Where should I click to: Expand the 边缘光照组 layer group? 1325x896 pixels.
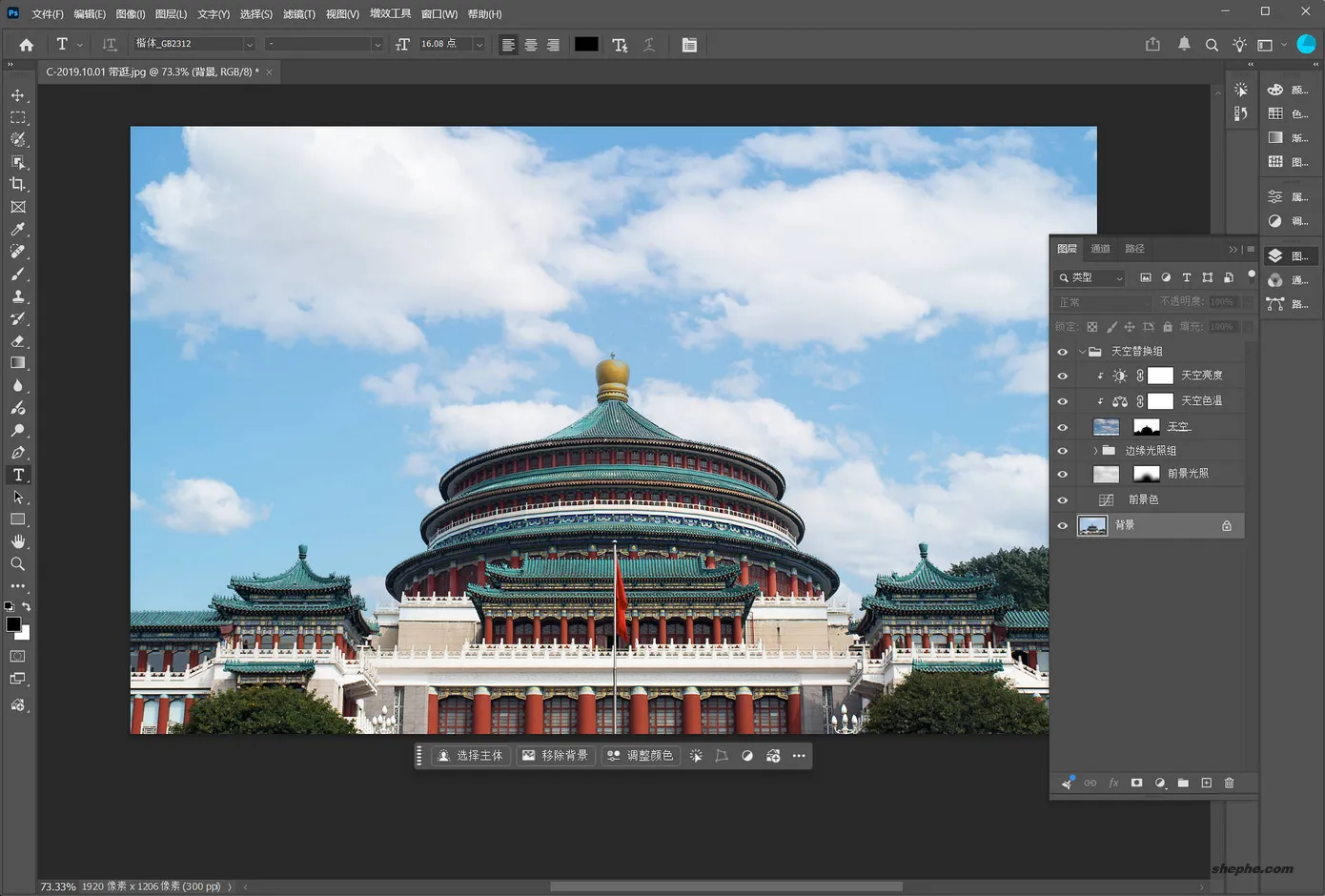pyautogui.click(x=1095, y=451)
